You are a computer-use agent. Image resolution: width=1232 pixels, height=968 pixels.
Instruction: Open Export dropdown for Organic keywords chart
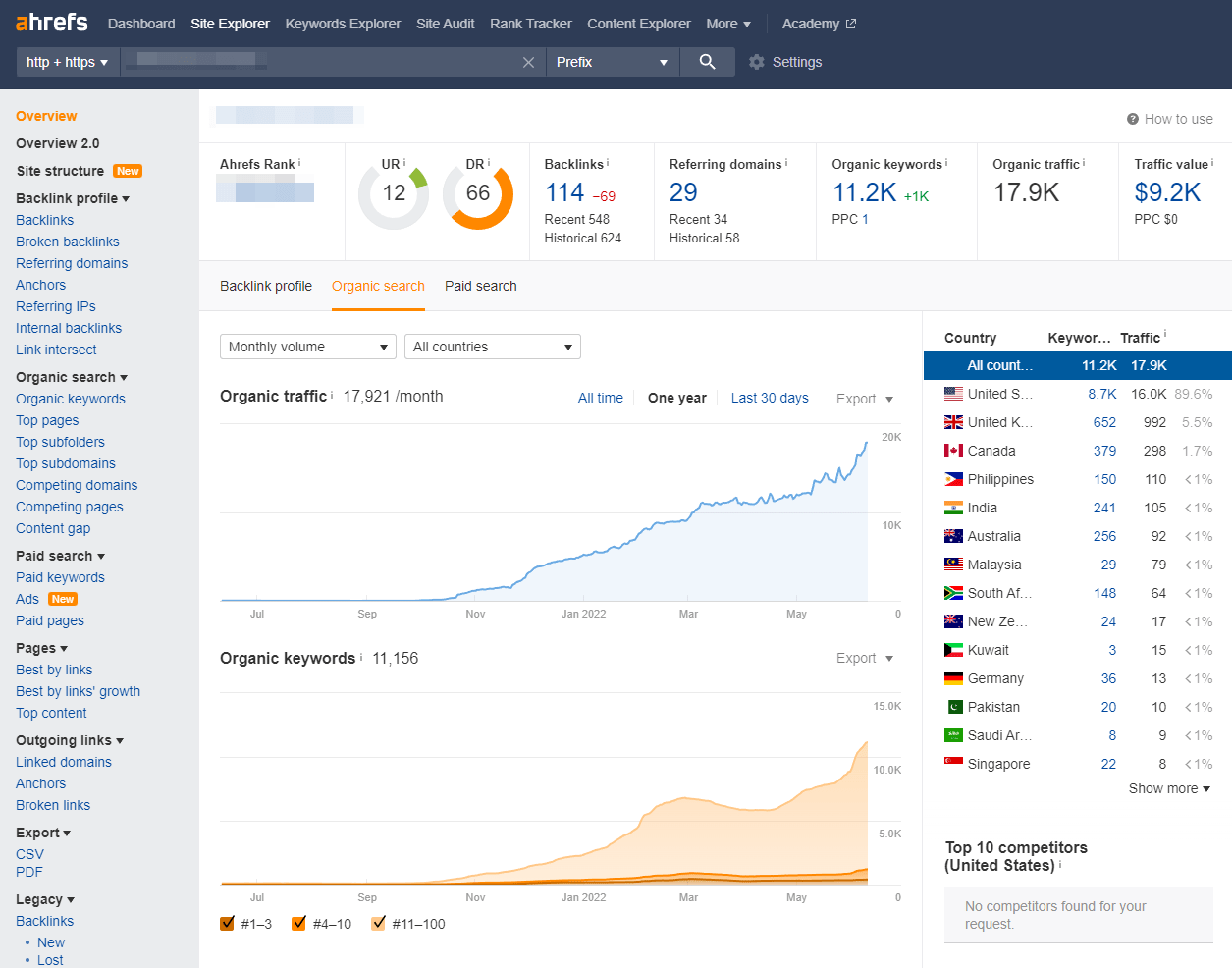pyautogui.click(x=865, y=658)
